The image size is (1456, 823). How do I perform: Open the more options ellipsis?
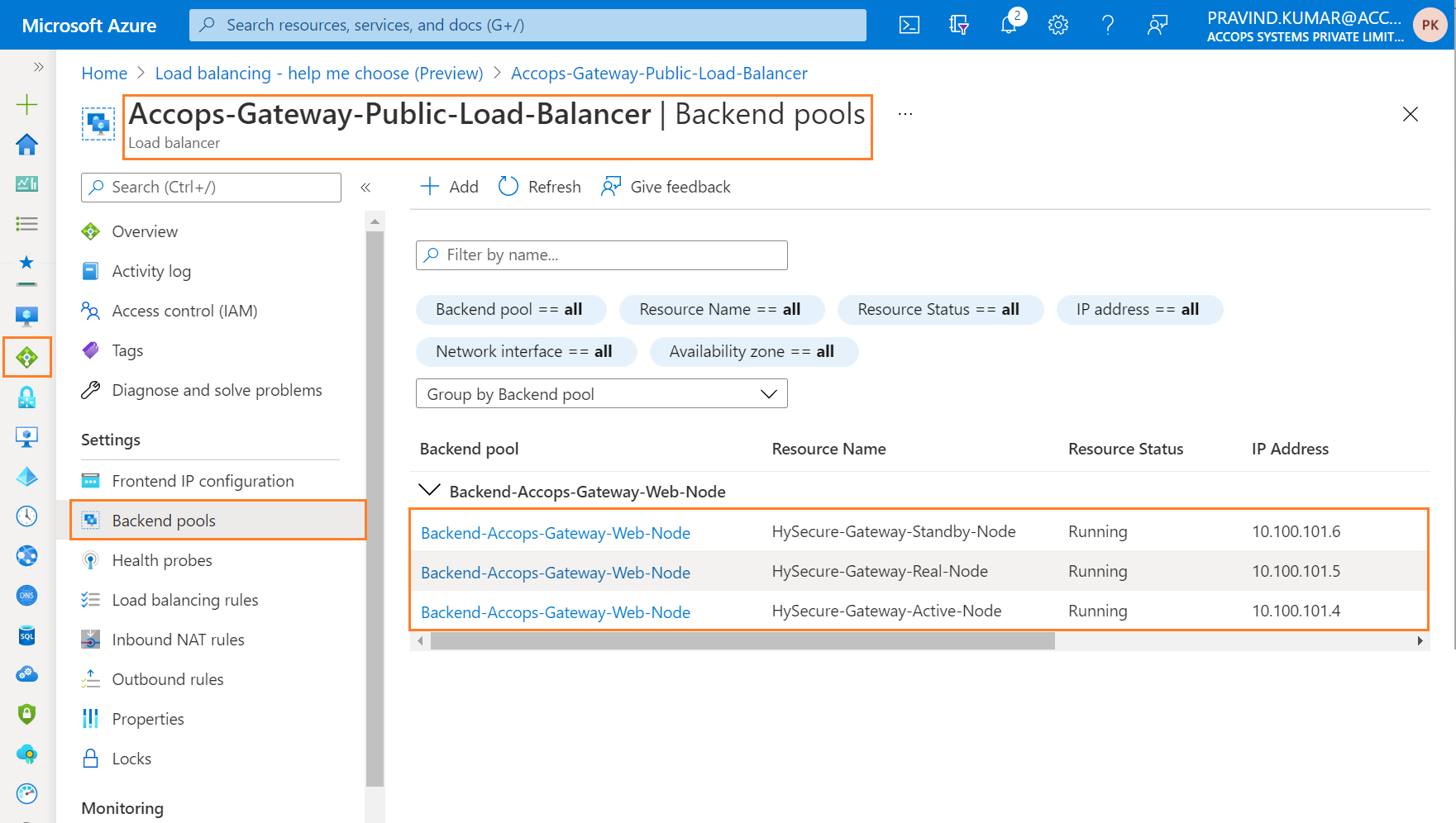tap(905, 114)
